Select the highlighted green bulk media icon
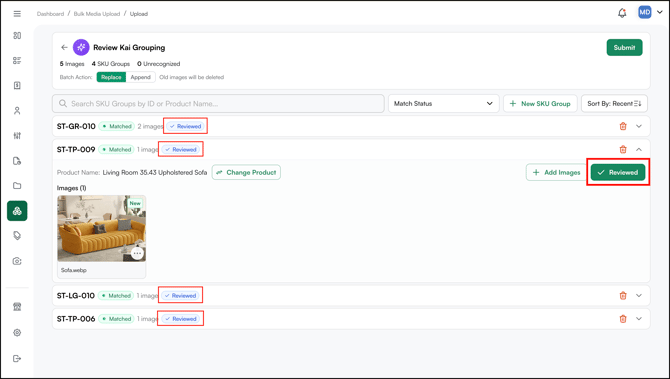 point(17,211)
